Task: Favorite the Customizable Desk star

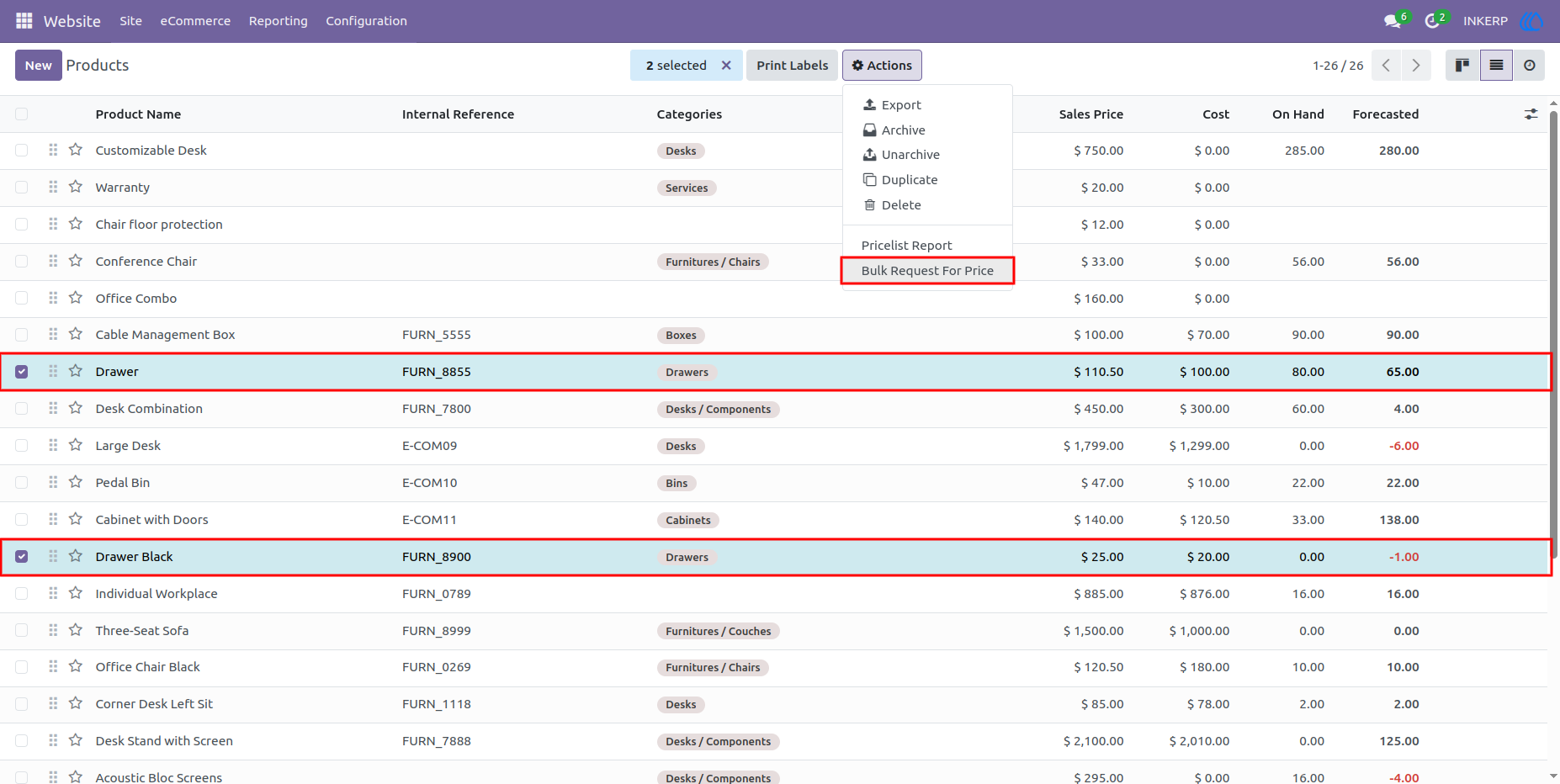Action: tap(76, 150)
